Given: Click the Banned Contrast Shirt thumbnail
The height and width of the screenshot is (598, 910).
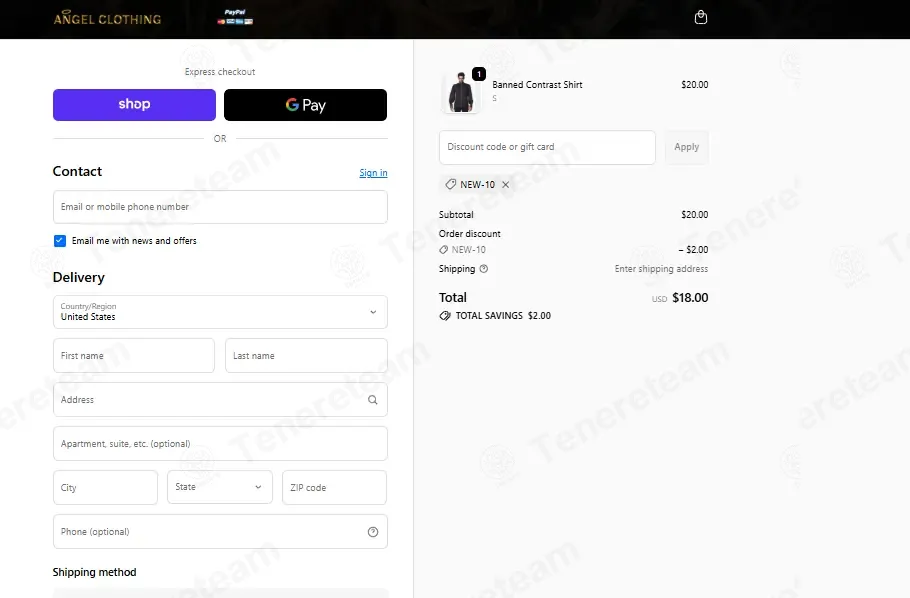Looking at the screenshot, I should 461,93.
